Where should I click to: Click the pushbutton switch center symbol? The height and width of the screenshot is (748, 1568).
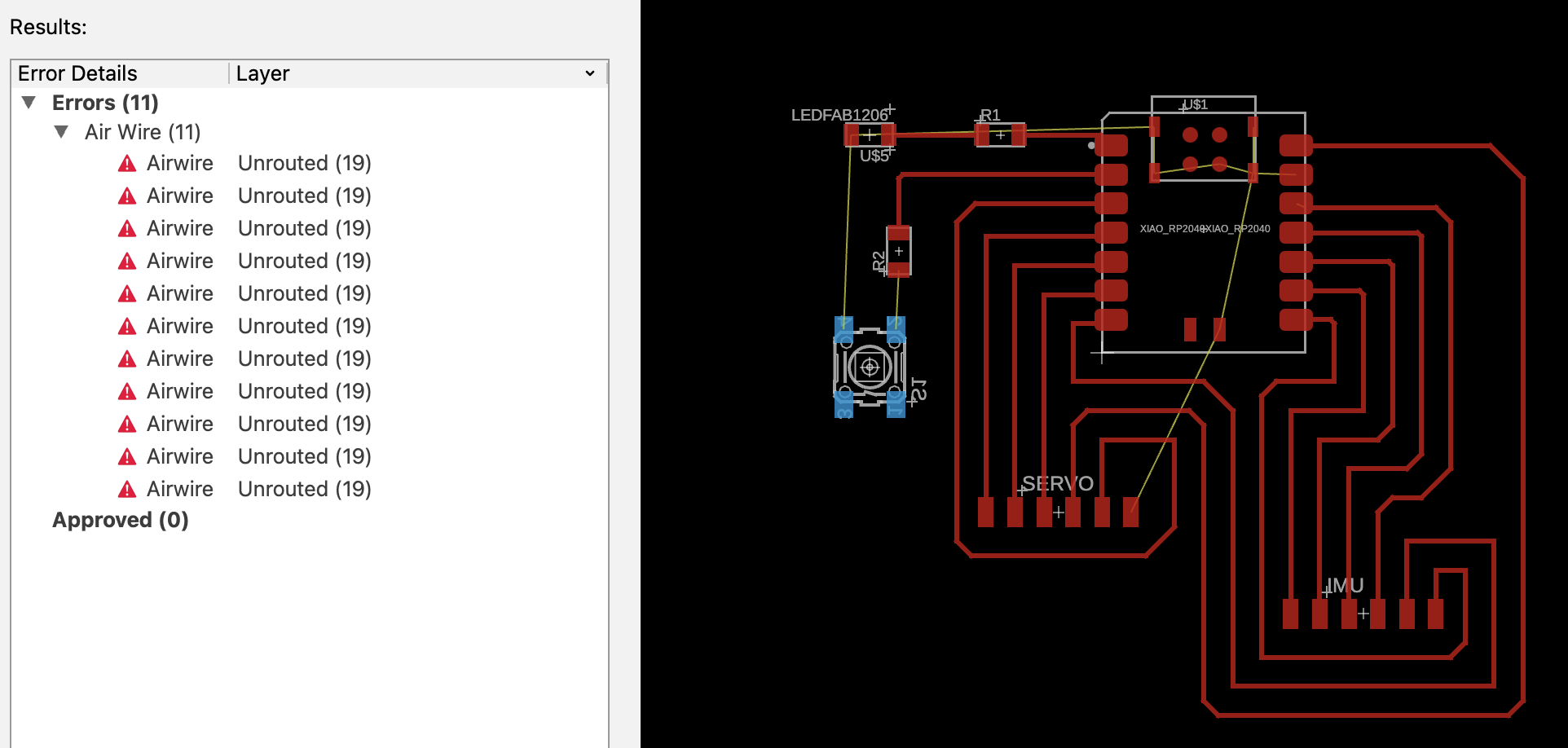pyautogui.click(x=870, y=367)
